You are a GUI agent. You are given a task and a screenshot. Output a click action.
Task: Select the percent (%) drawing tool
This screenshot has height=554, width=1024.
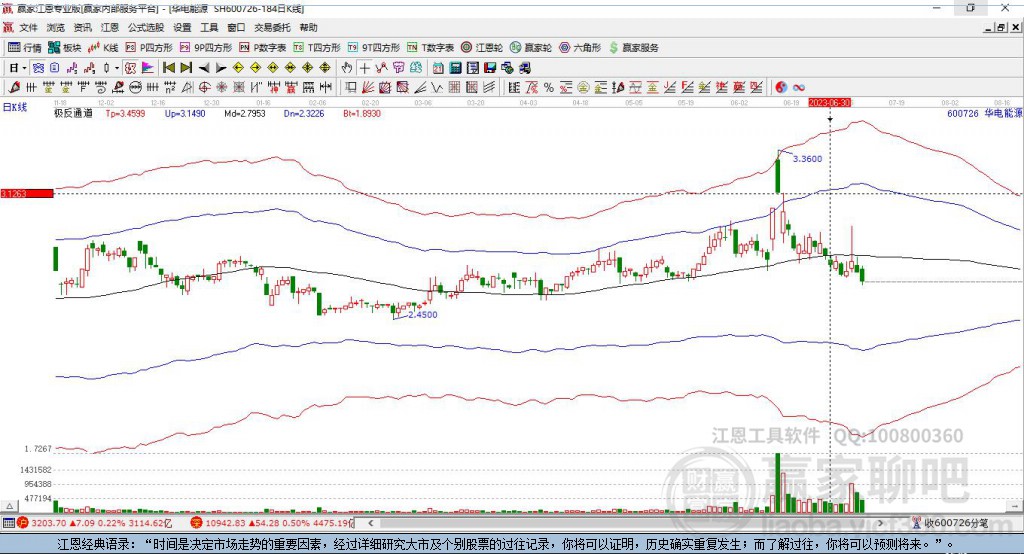click(549, 87)
